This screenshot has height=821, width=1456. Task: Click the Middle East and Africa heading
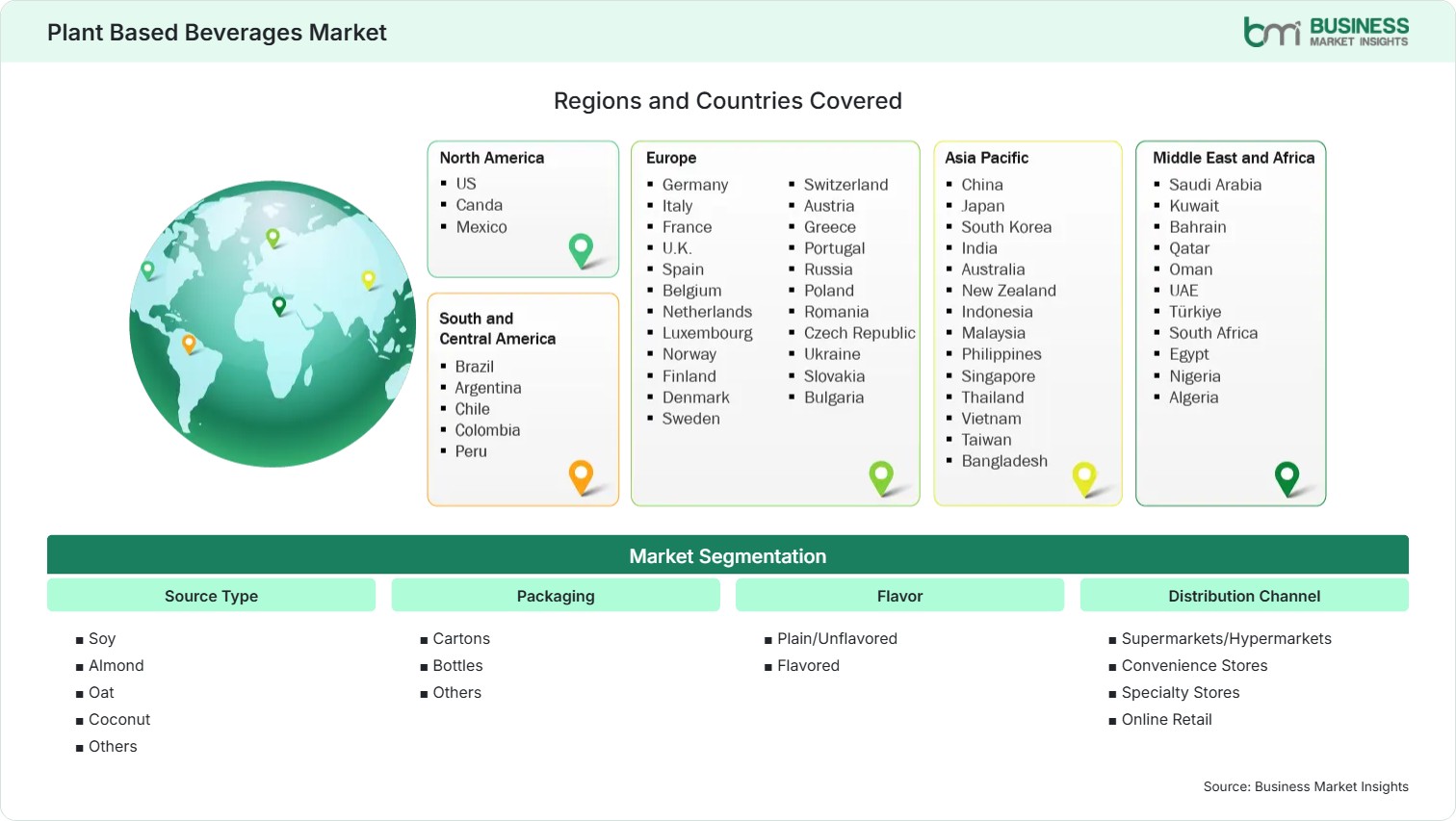pos(1234,158)
